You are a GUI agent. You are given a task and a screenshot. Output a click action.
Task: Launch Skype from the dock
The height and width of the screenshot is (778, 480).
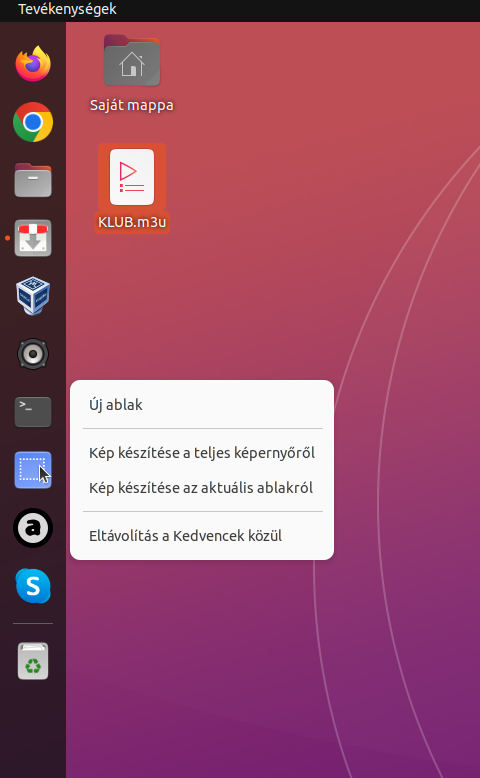click(33, 586)
